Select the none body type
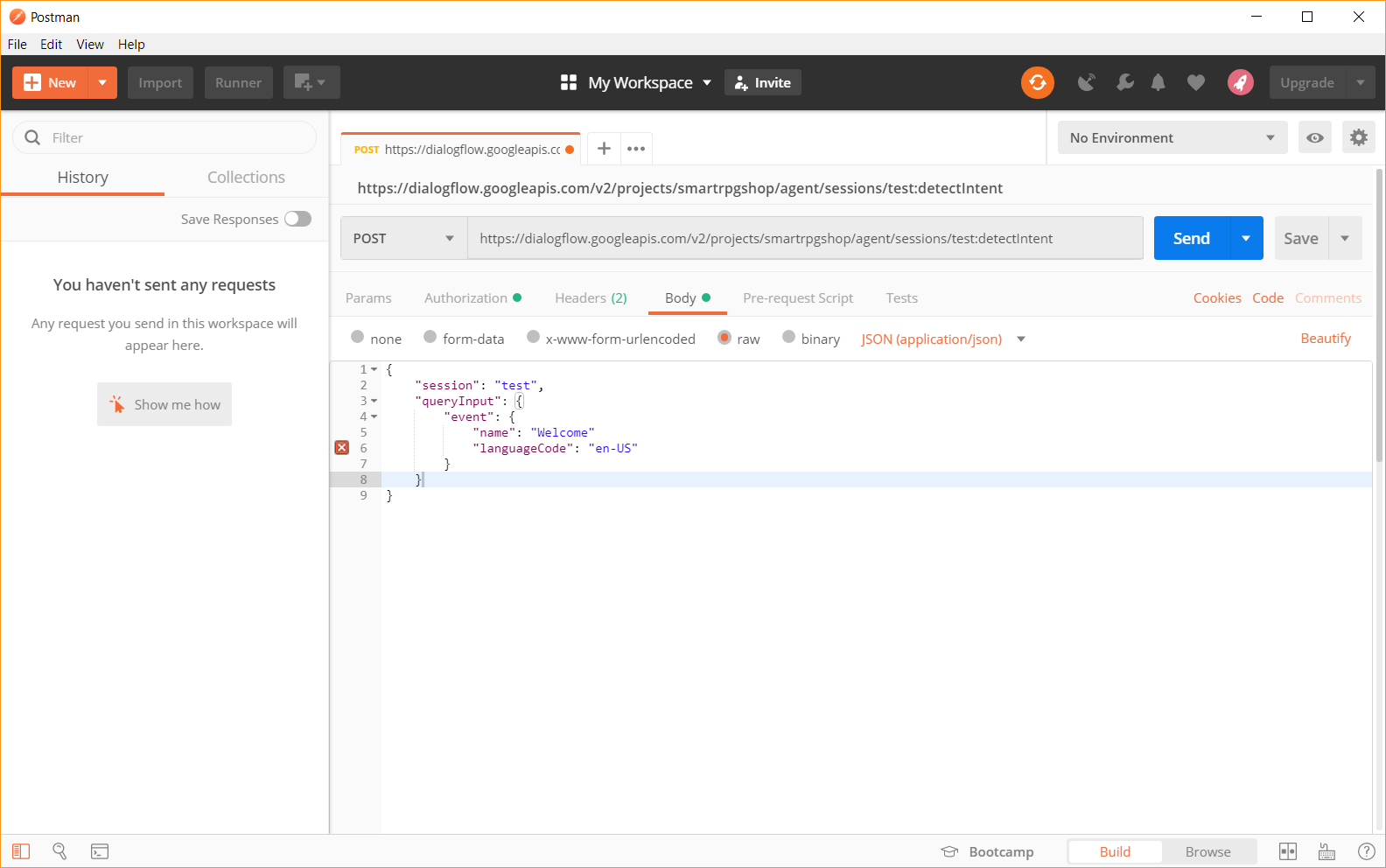The image size is (1386, 868). tap(357, 337)
